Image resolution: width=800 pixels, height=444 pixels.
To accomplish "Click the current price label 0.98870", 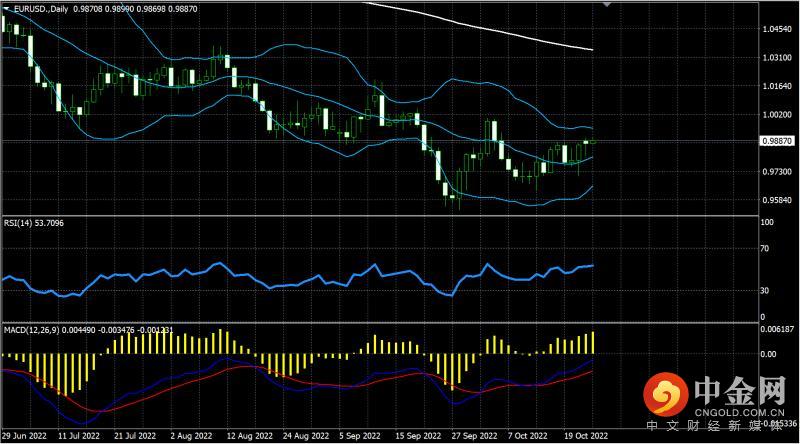I will [x=777, y=141].
